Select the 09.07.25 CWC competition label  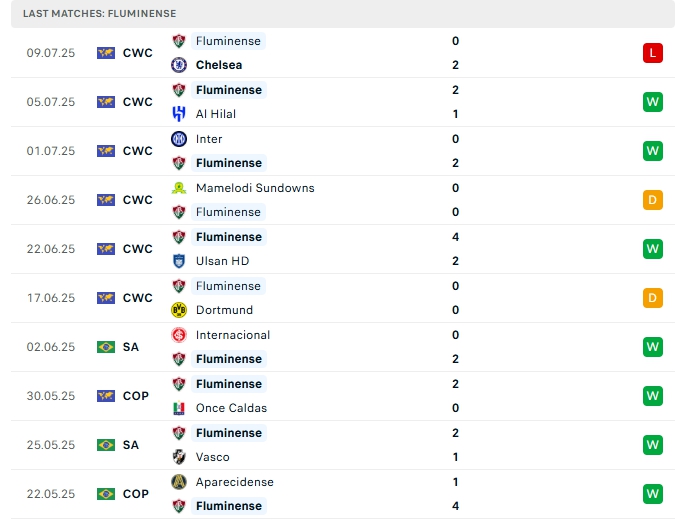point(137,53)
